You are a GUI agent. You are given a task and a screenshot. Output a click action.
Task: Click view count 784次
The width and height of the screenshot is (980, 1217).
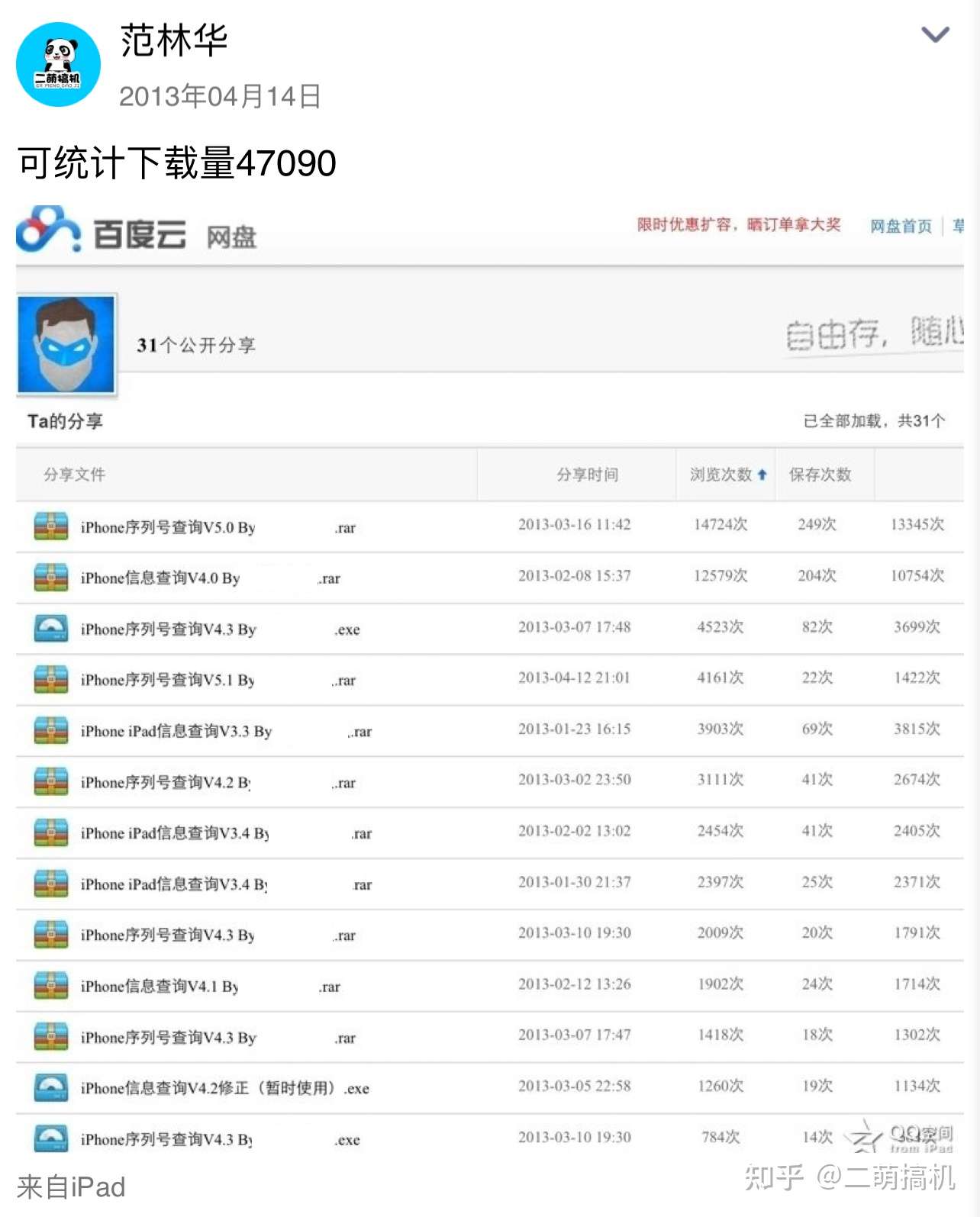(720, 1137)
